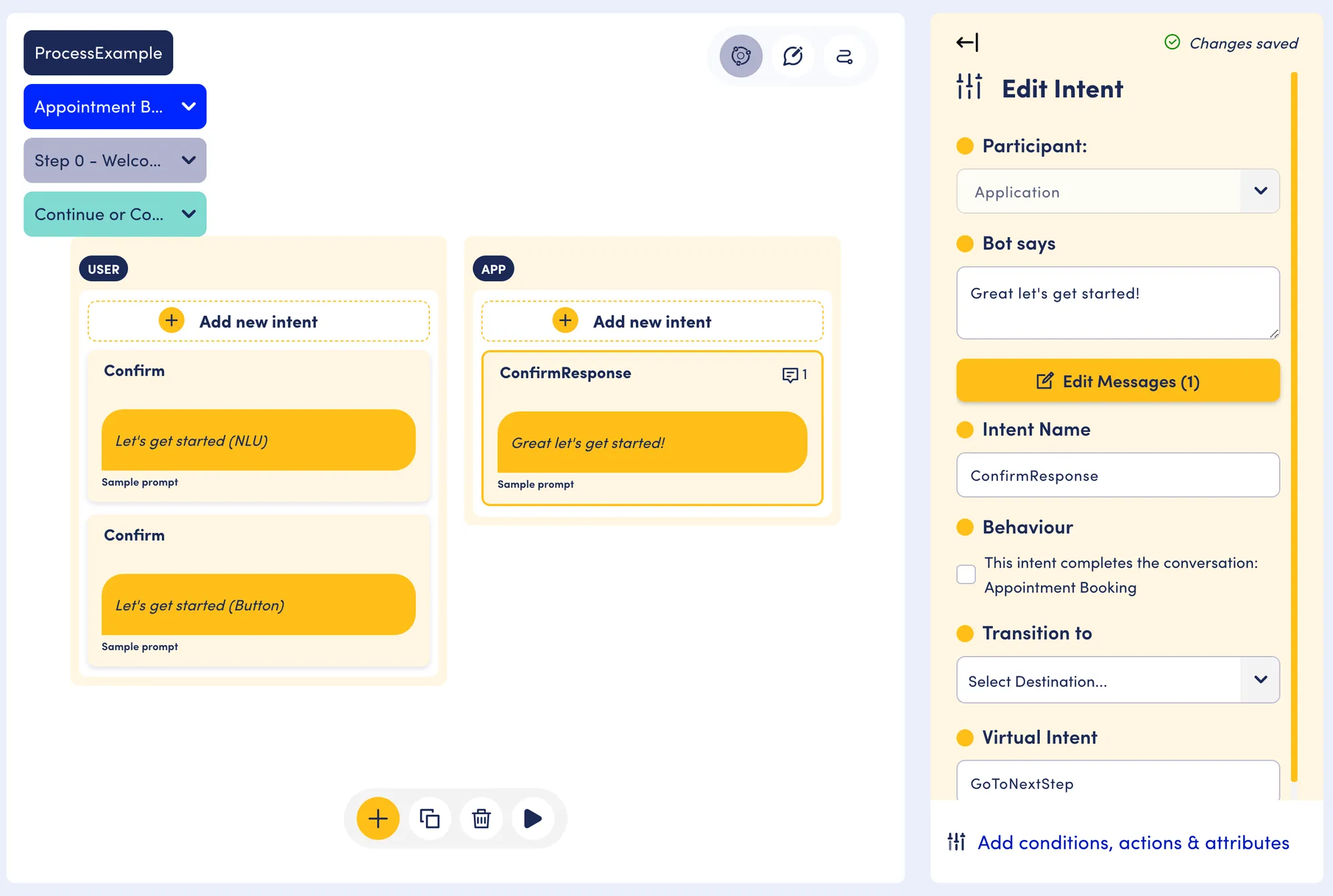Expand the Continue or Co... dropdown
The image size is (1333, 896).
click(x=115, y=214)
